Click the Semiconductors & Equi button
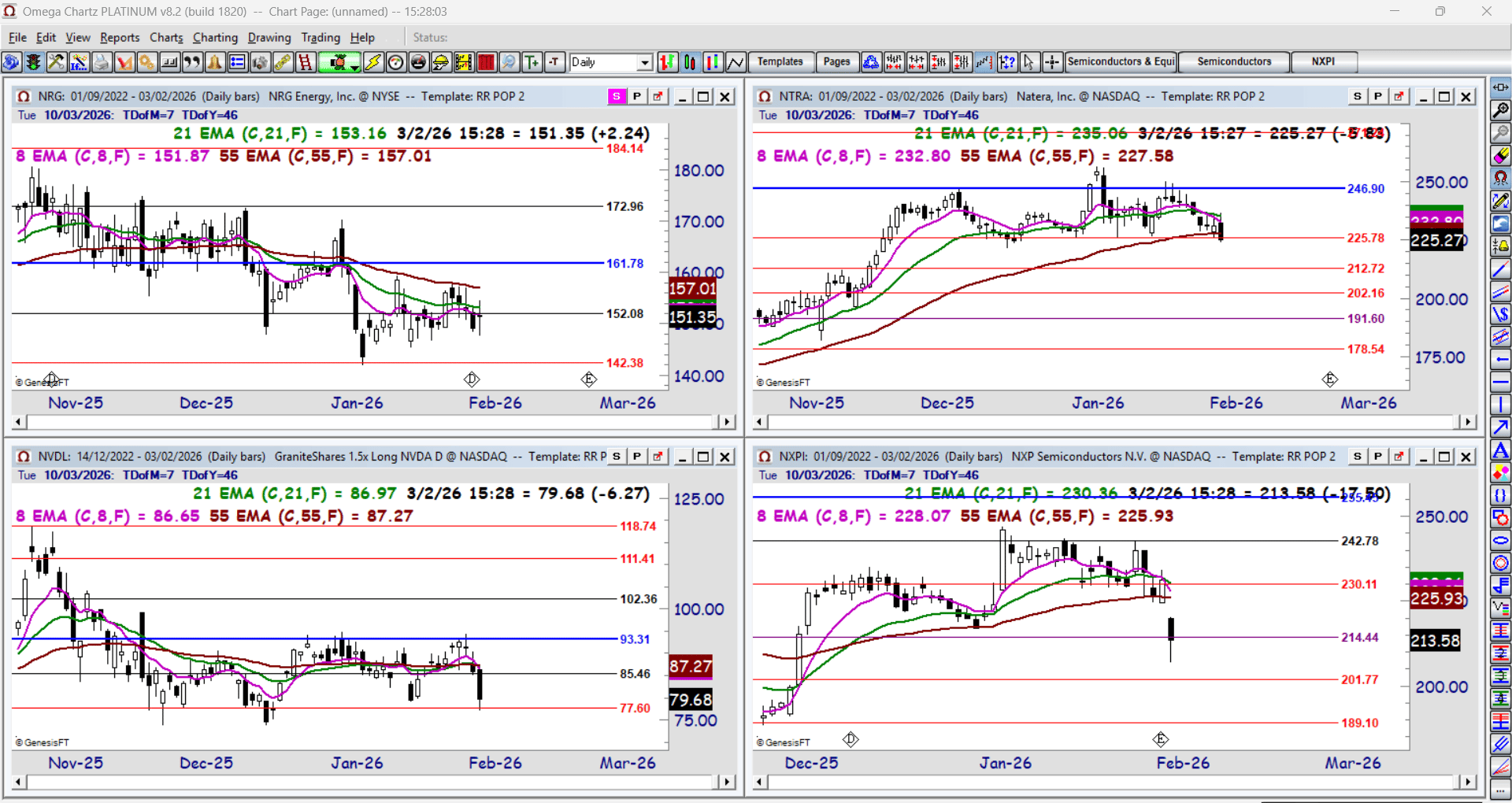The image size is (1512, 803). tap(1121, 62)
